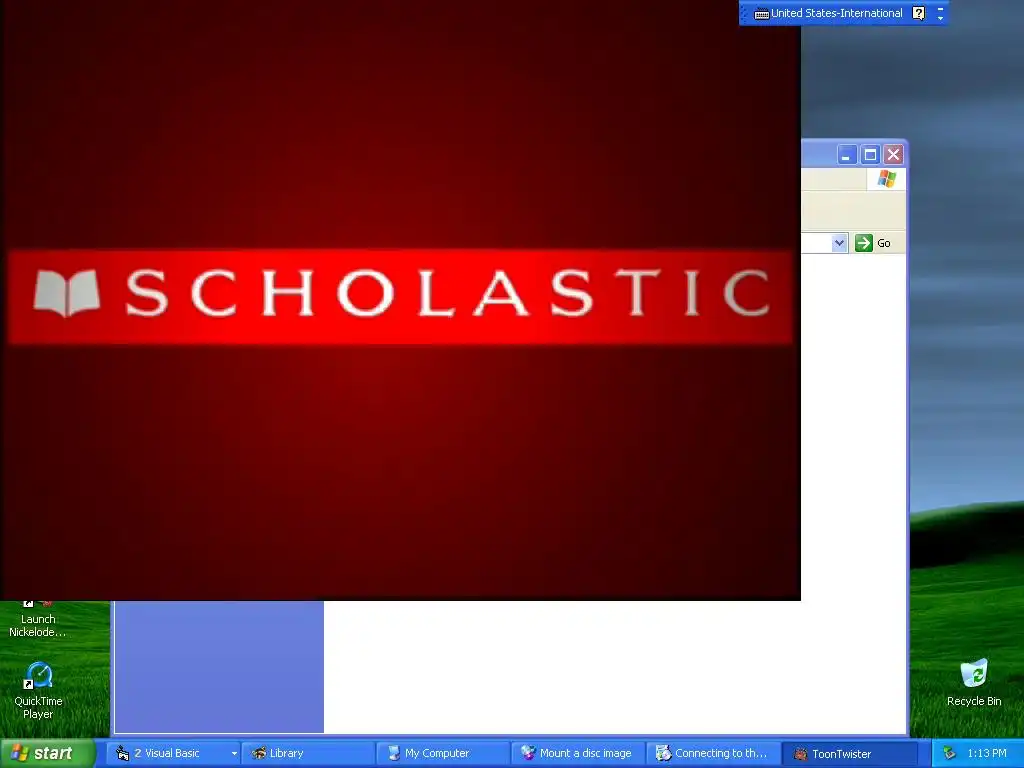The image size is (1024, 768).
Task: Switch to Mount a disc image window
Action: tap(578, 754)
